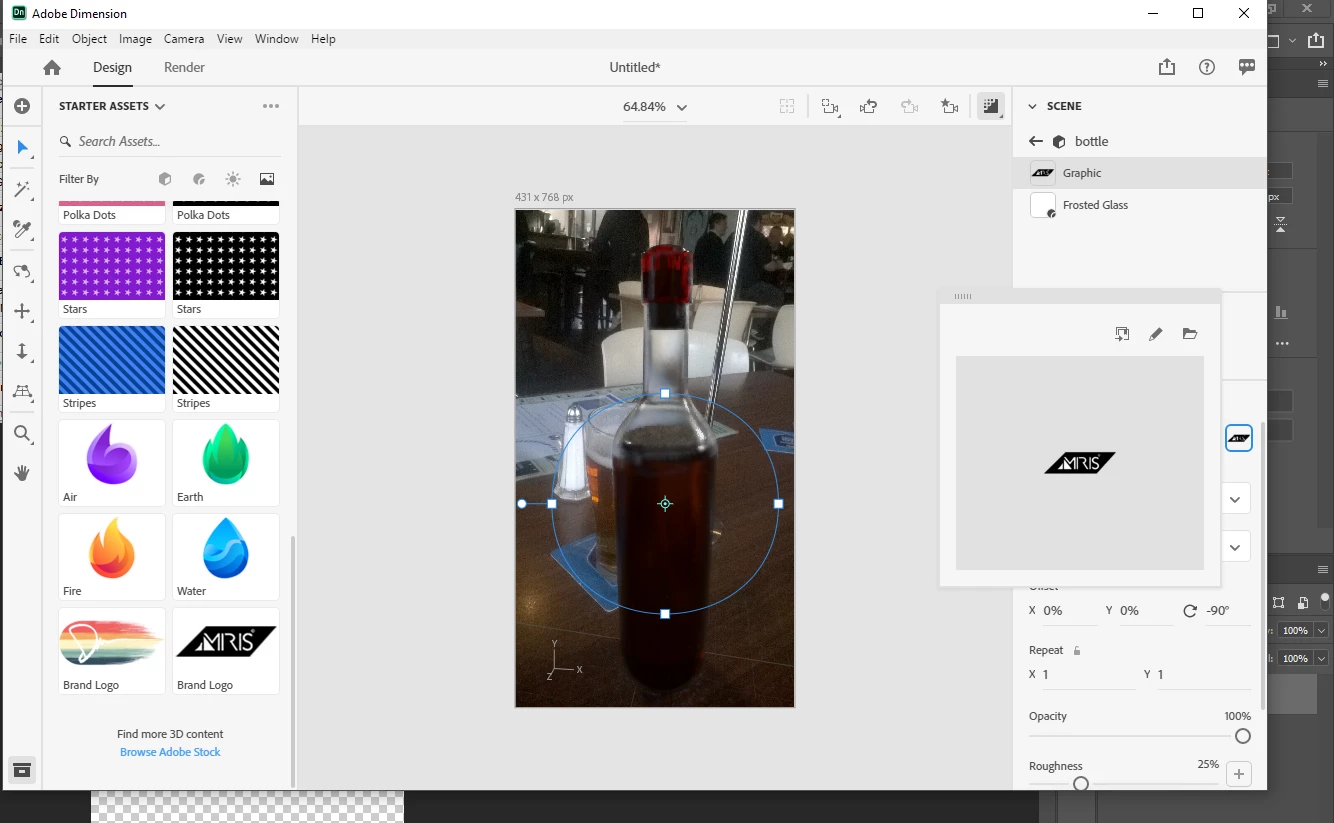The image size is (1334, 823).
Task: Toggle the Render Preview button
Action: click(x=990, y=106)
